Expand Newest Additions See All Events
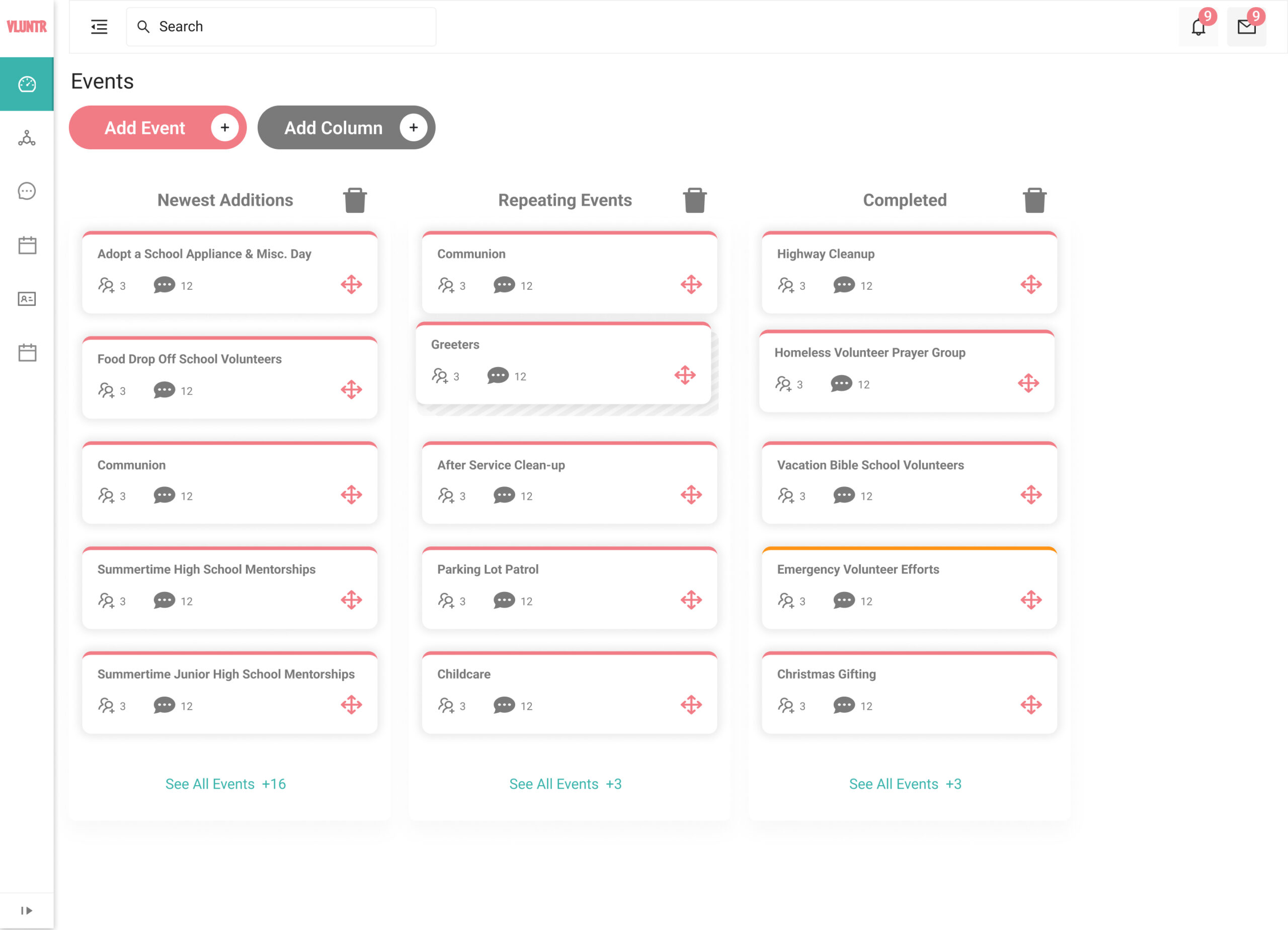This screenshot has width=1288, height=930. coord(225,784)
